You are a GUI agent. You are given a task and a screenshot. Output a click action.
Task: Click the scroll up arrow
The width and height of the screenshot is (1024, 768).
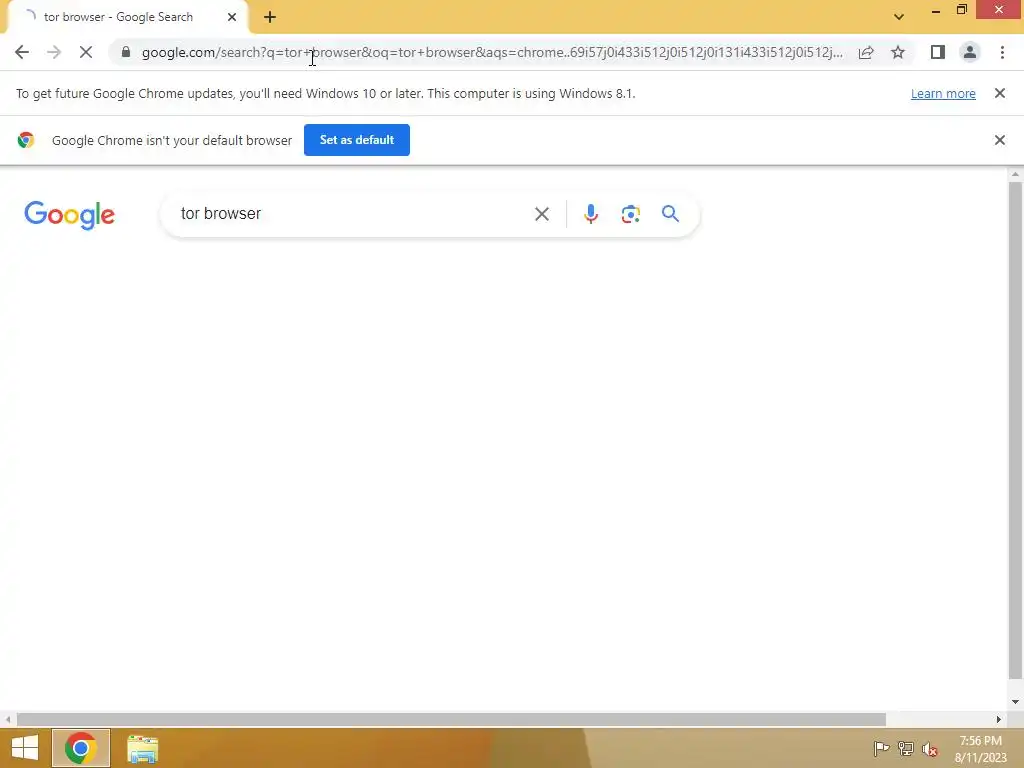click(1015, 174)
